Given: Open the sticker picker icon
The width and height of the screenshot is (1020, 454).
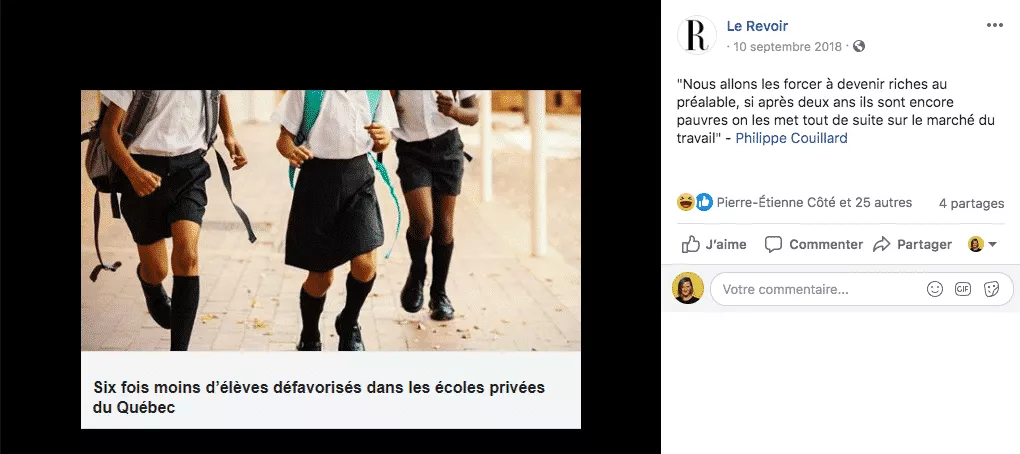Looking at the screenshot, I should 991,289.
